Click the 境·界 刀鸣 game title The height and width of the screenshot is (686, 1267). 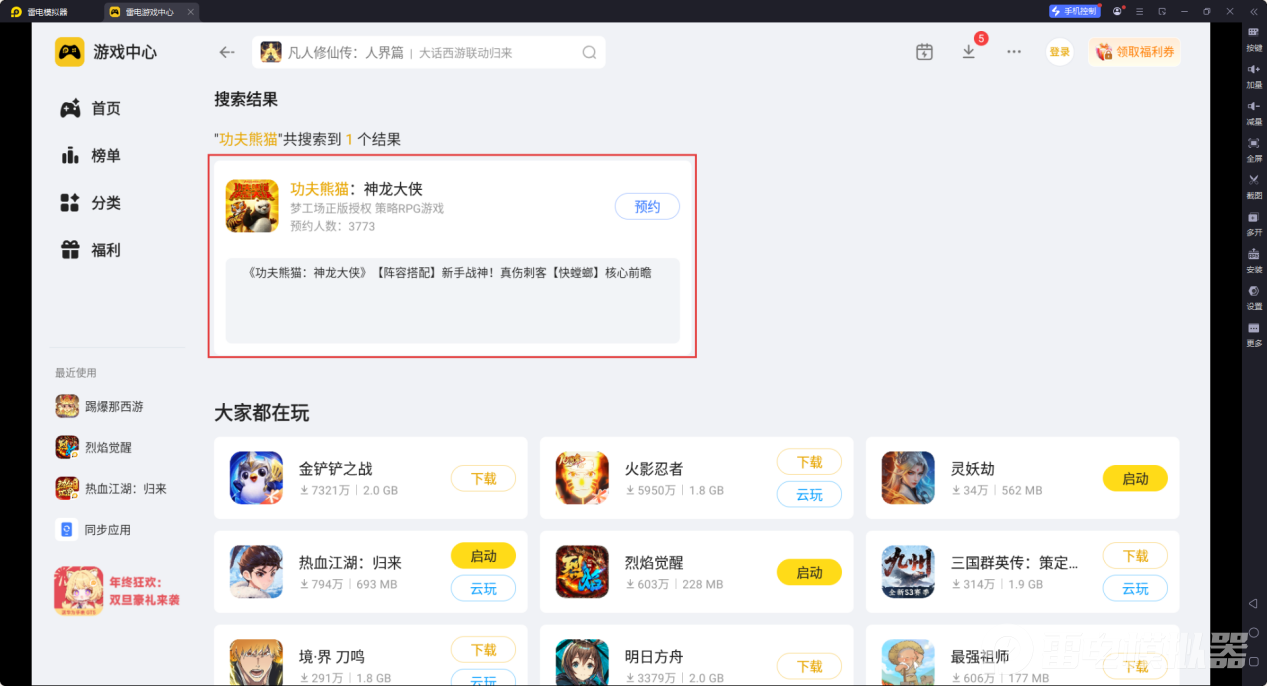(x=331, y=657)
